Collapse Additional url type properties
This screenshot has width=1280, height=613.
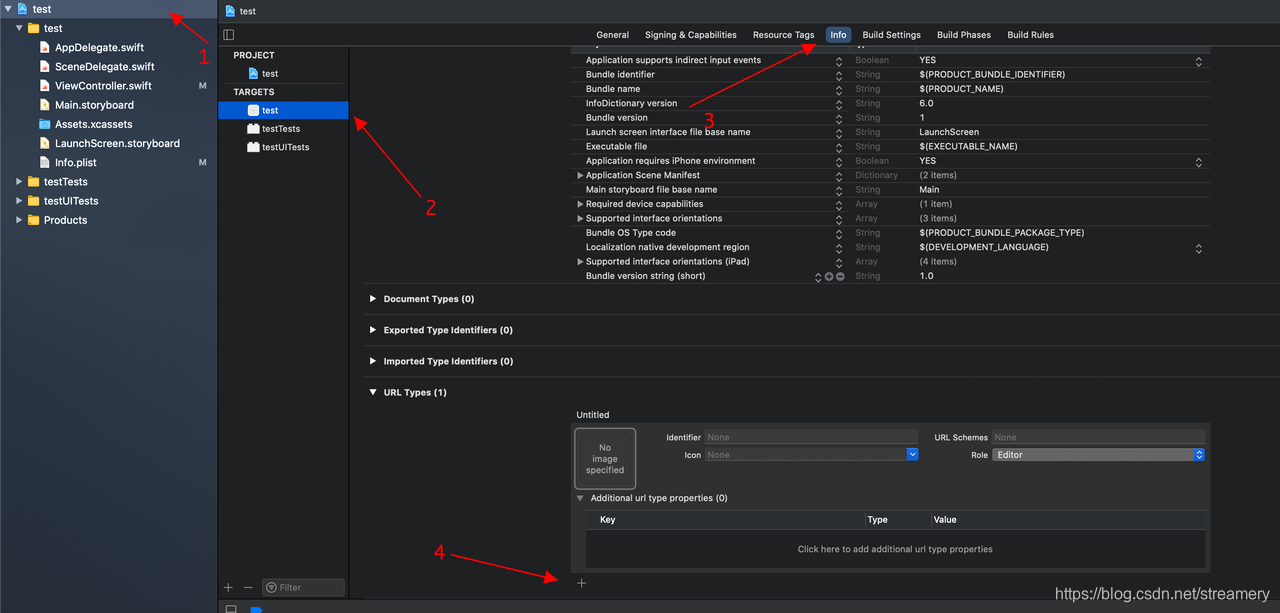(x=580, y=498)
